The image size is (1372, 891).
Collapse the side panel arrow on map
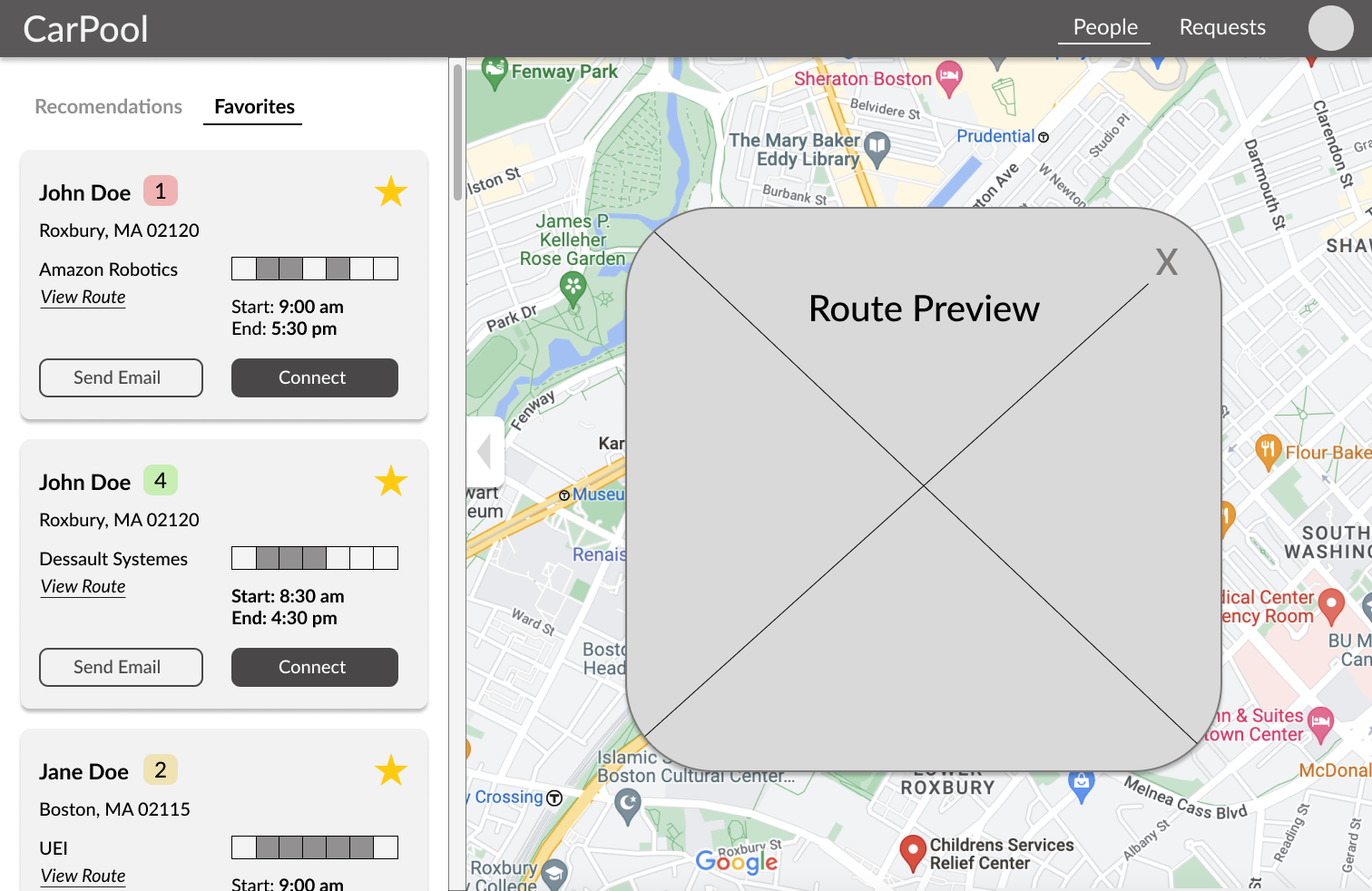tap(485, 451)
